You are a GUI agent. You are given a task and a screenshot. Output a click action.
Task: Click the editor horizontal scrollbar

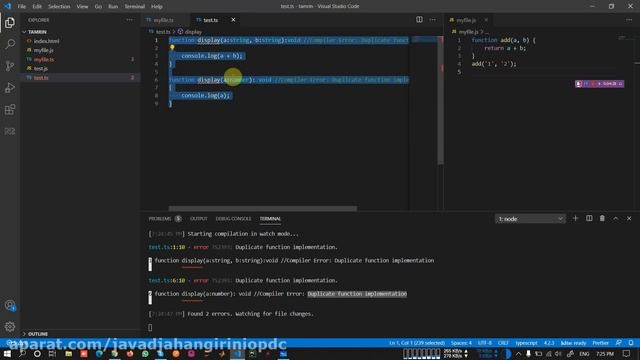click(262, 208)
